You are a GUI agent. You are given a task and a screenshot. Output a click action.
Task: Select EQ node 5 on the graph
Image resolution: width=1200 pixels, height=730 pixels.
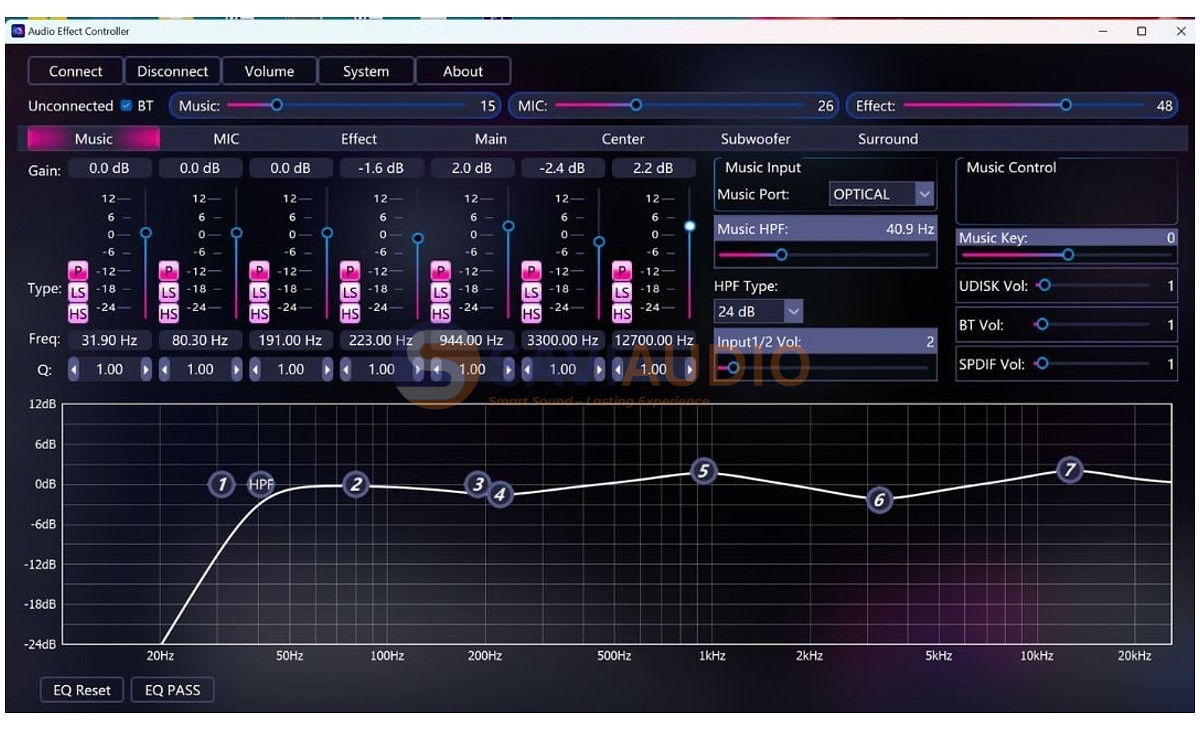click(x=704, y=471)
